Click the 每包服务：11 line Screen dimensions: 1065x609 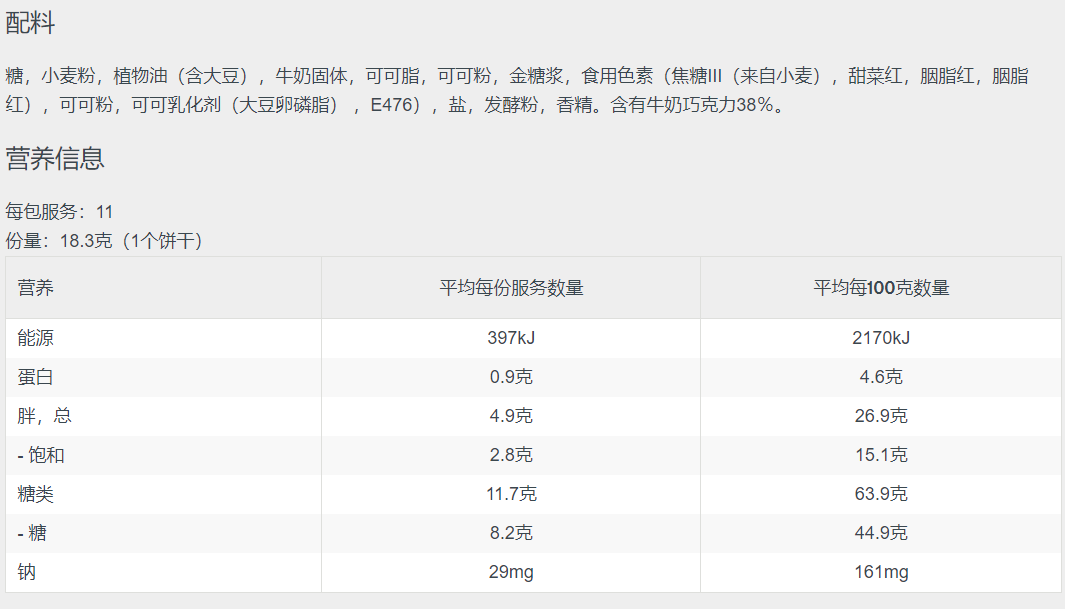coord(59,212)
